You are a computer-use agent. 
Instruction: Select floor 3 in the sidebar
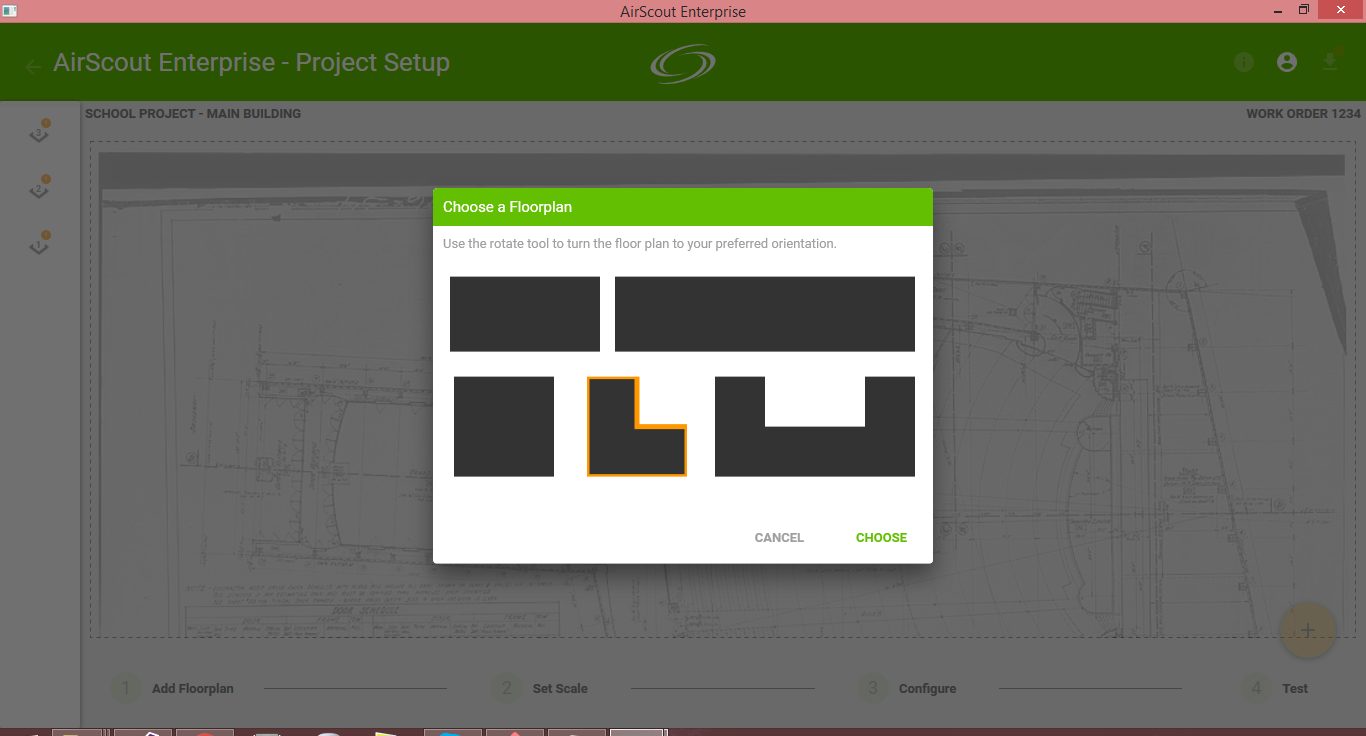40,133
